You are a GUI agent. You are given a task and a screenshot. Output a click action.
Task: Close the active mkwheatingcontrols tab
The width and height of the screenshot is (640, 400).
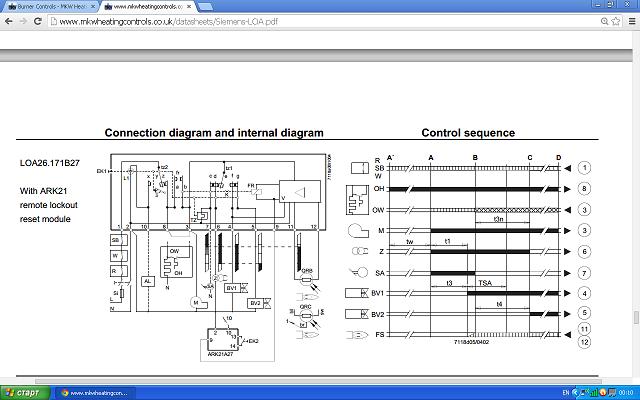pos(188,6)
